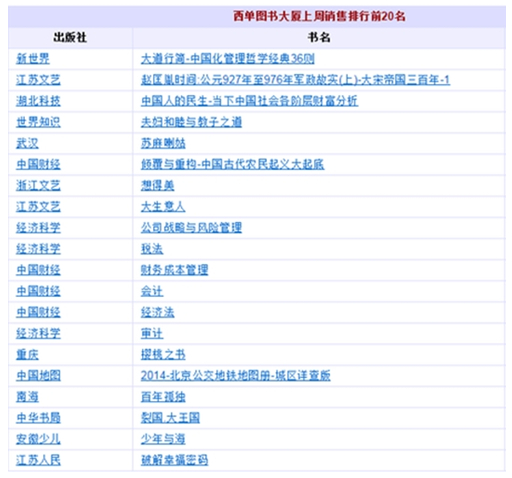Open the 樱桃之书 book link

(163, 354)
